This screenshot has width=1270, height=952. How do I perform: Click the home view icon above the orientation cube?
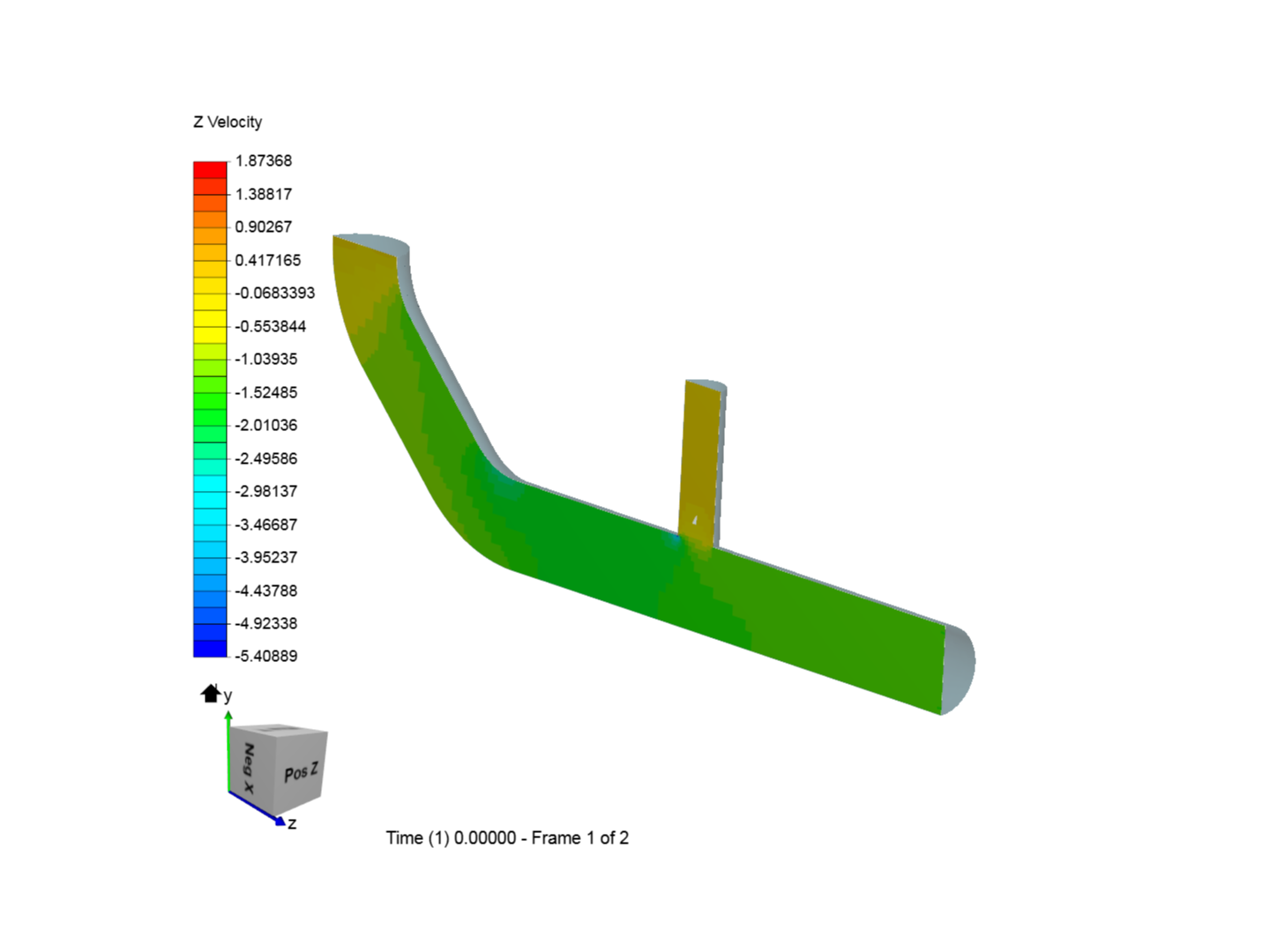210,694
